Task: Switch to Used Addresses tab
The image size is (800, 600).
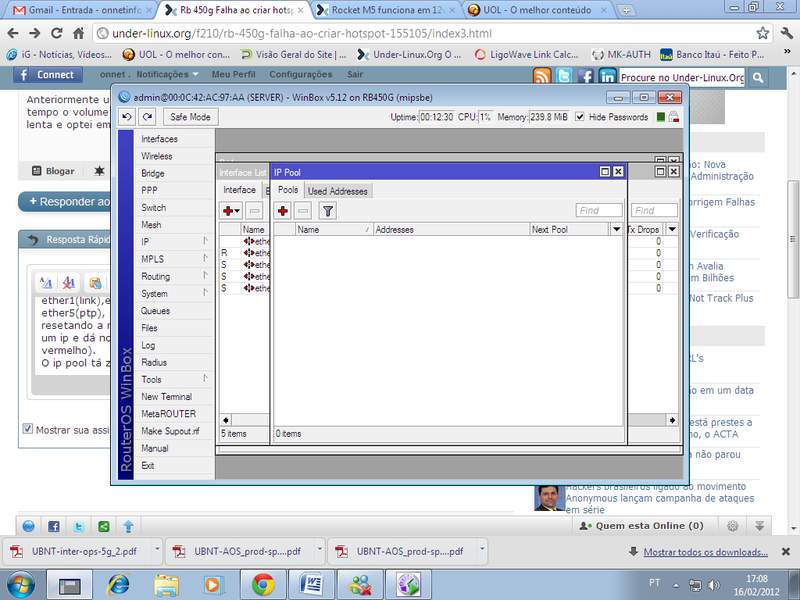Action: pyautogui.click(x=337, y=191)
